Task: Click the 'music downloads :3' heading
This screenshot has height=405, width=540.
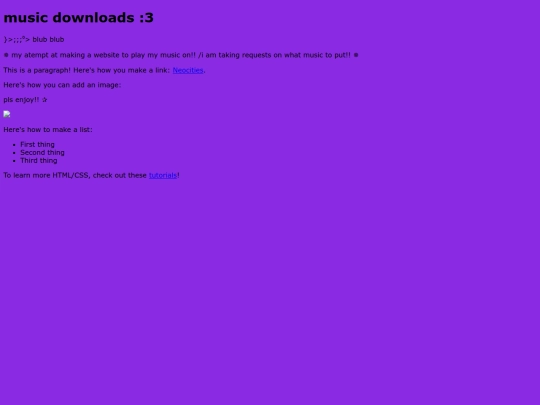Action: click(x=79, y=18)
